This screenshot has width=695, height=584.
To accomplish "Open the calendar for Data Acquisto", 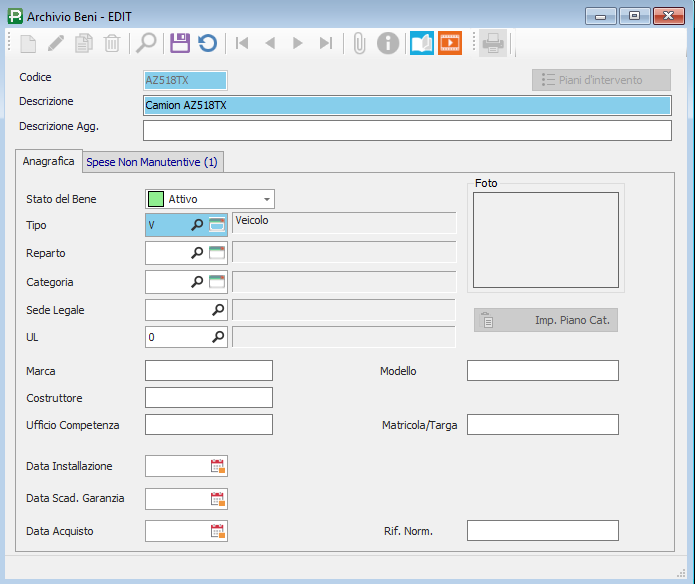I will (218, 531).
